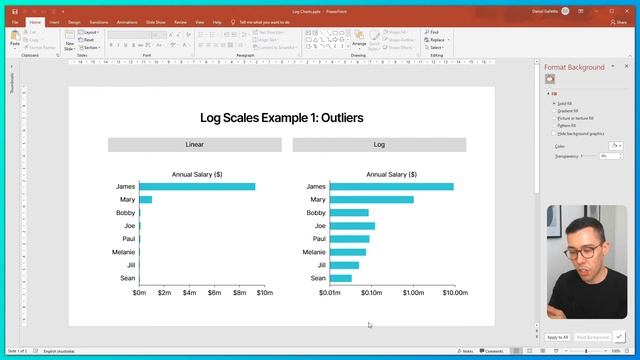Viewport: 640px width, 360px height.
Task: Open the Font name combo box
Action: tap(129, 35)
